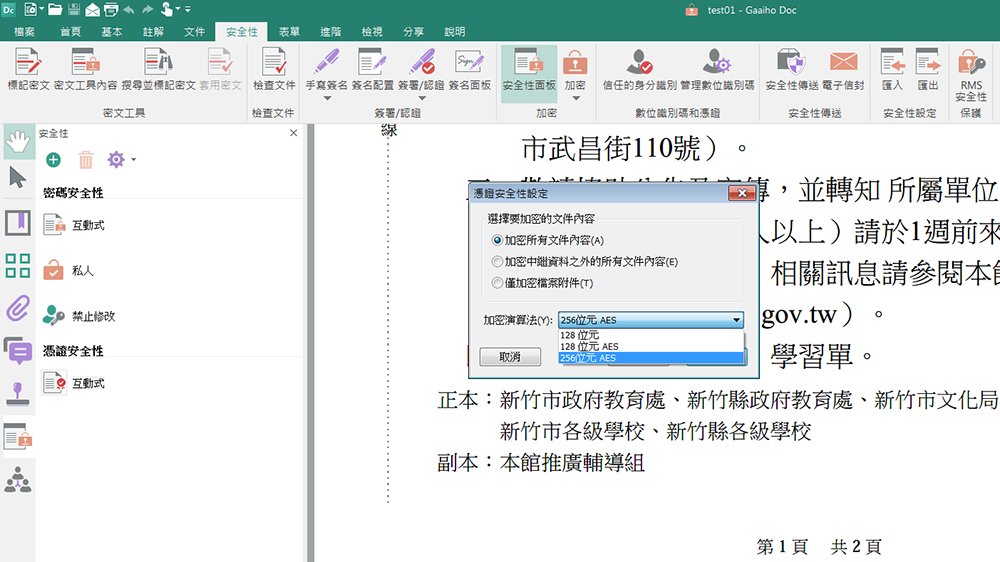Click green add security policy button
The image size is (1000, 562).
tap(53, 160)
